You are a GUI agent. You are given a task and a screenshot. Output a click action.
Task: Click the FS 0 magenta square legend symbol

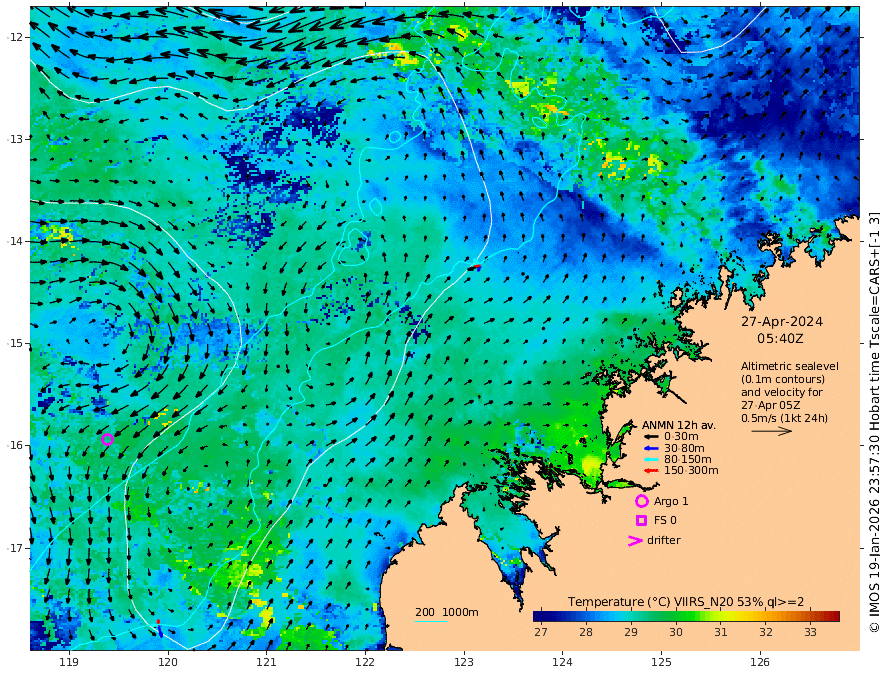[x=641, y=521]
